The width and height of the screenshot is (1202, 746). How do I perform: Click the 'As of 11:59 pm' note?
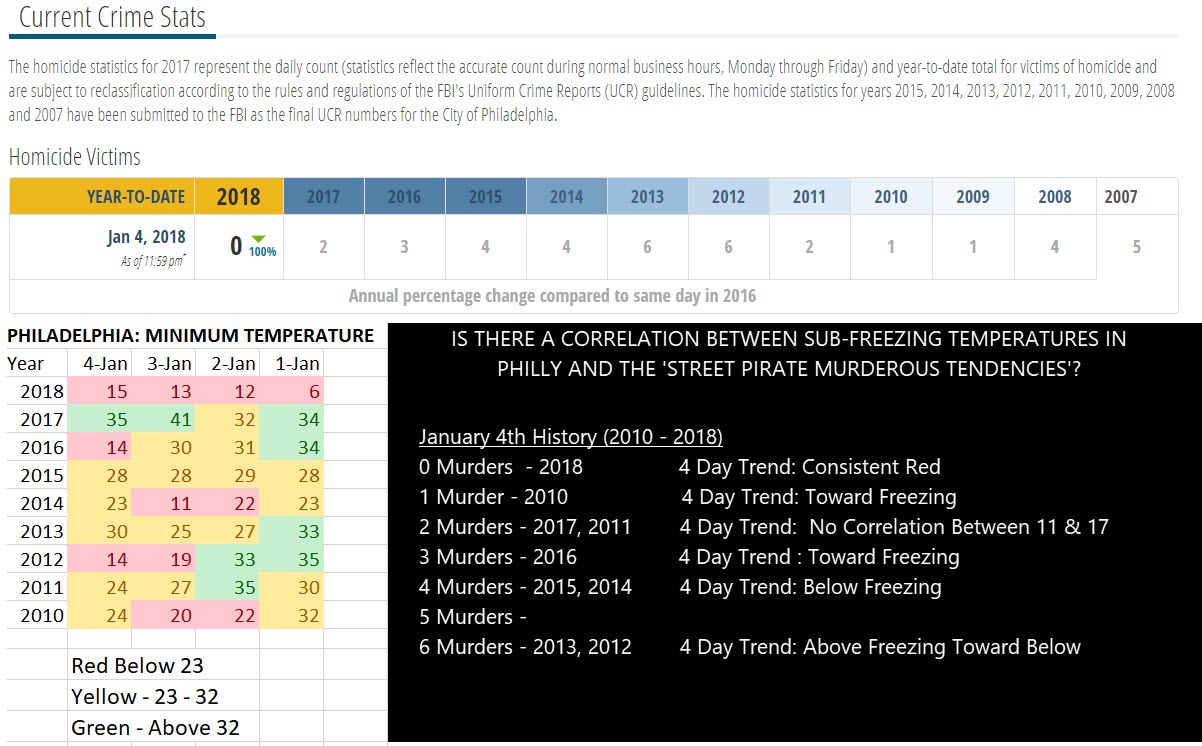pos(153,260)
